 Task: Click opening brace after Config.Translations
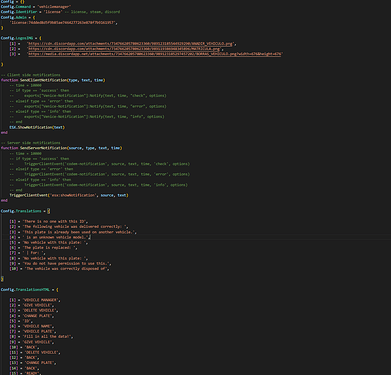pos(48,211)
